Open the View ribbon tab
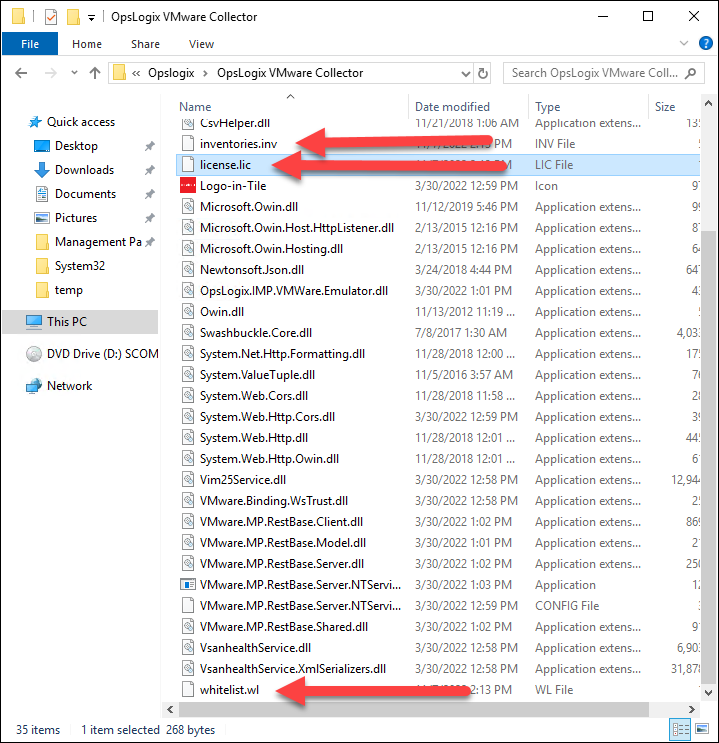The height and width of the screenshot is (743, 719). click(x=201, y=44)
